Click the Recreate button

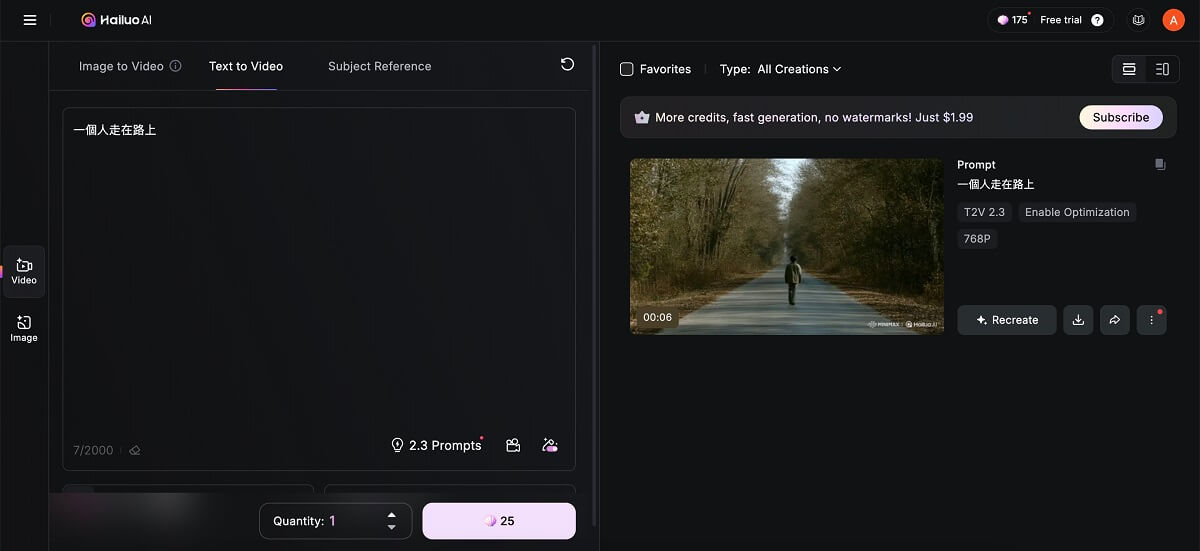point(1006,320)
